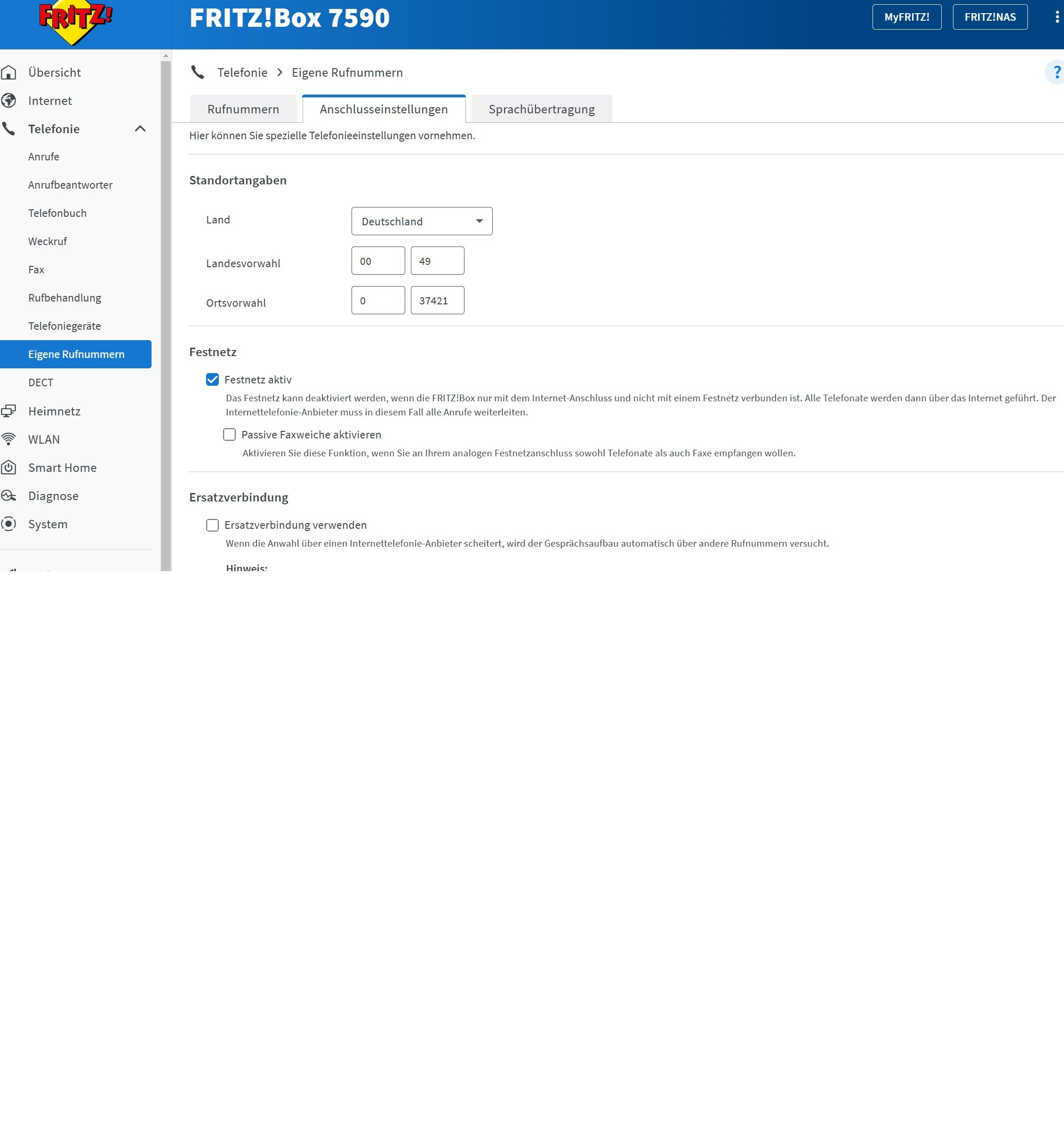Image resolution: width=1064 pixels, height=1138 pixels.
Task: Click the FRITZ!NAS button
Action: point(990,17)
